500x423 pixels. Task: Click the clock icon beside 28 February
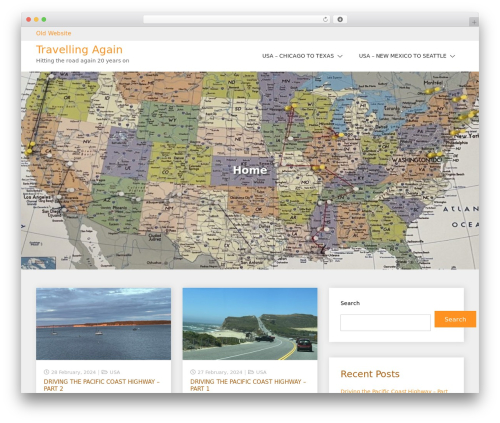[46, 372]
